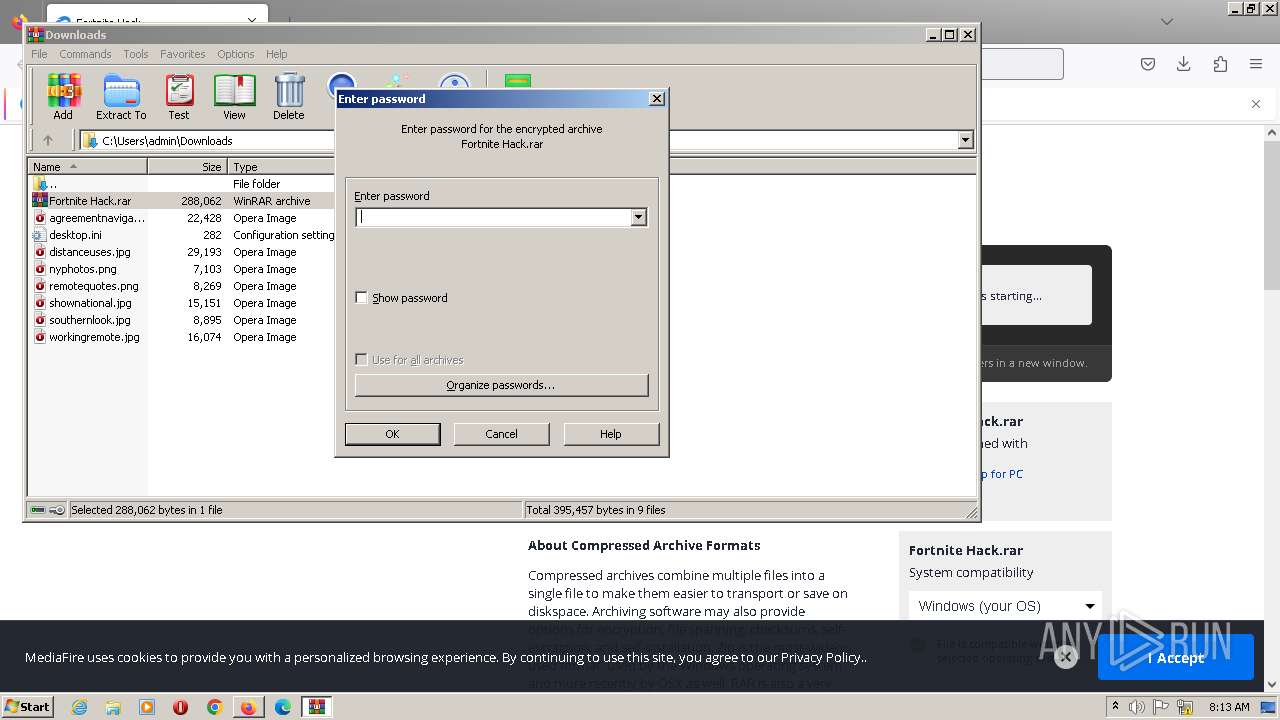Expand the Enter password dropdown arrow
Viewport: 1280px width, 720px height.
click(638, 217)
